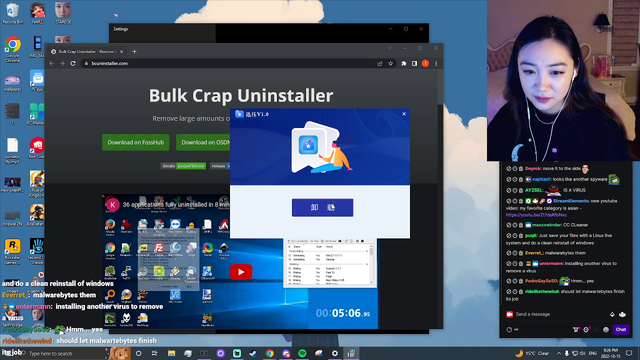Open the emote picker in chat input
This screenshot has width=640, height=360.
click(x=622, y=314)
